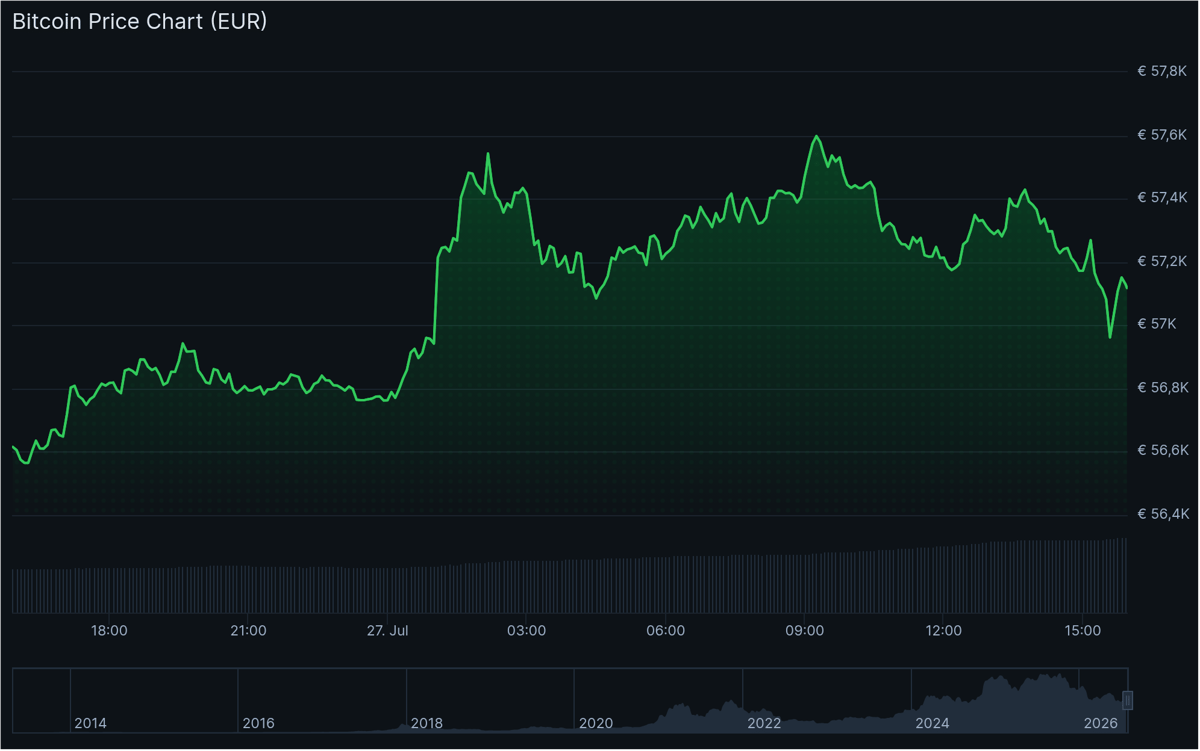Click the 2026 label in the navigator
The image size is (1200, 751).
pos(1101,723)
